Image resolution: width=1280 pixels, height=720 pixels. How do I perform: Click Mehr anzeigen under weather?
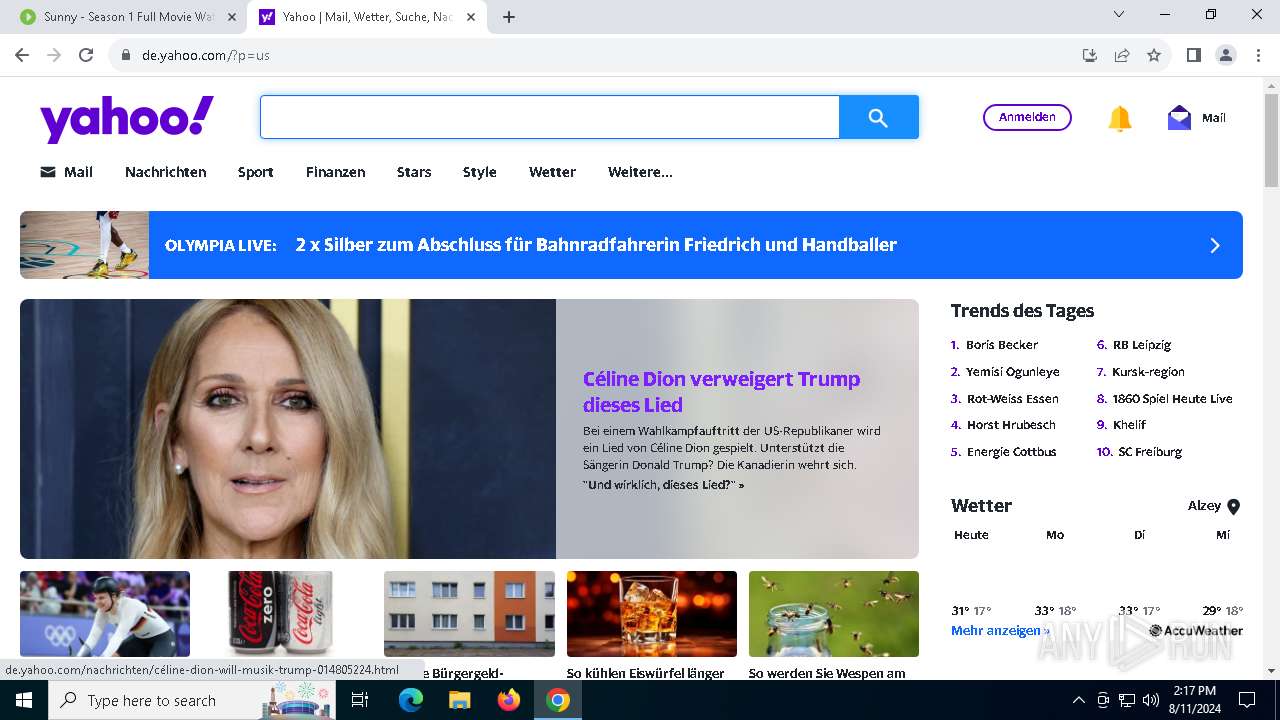(1000, 631)
